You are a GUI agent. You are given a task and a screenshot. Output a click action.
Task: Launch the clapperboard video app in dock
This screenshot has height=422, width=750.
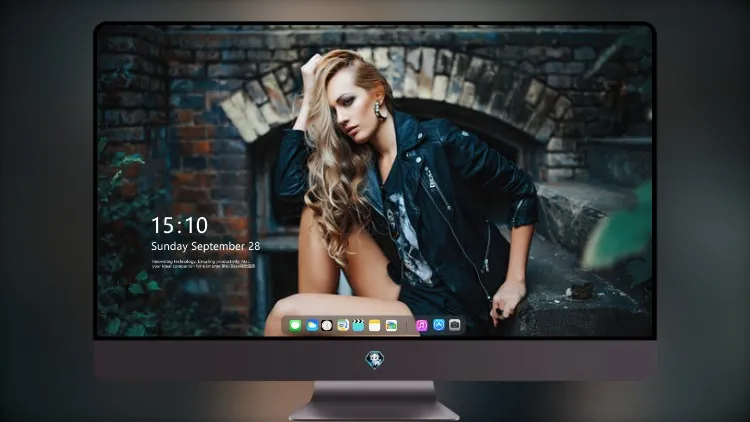(x=358, y=325)
